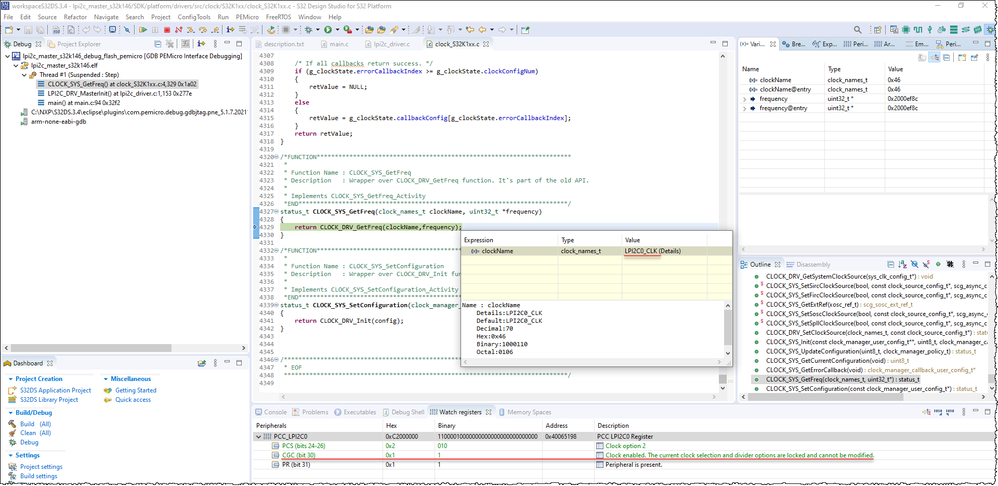Click the green Run launch icon
The image size is (998, 486).
[x=327, y=30]
